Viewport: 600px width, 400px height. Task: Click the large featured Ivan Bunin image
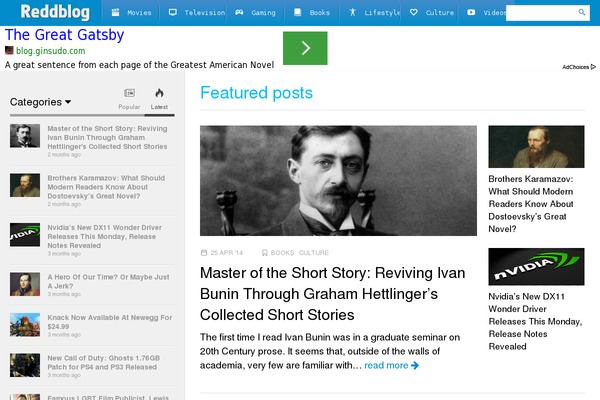(338, 180)
